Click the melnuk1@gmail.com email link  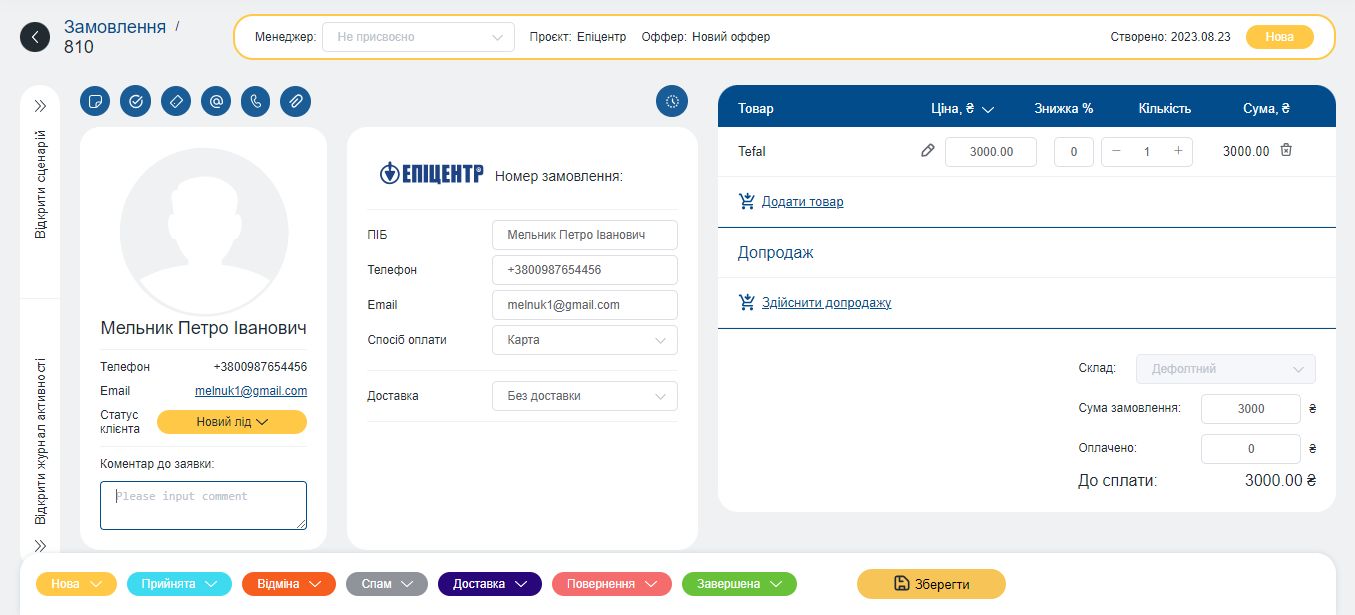coord(251,391)
